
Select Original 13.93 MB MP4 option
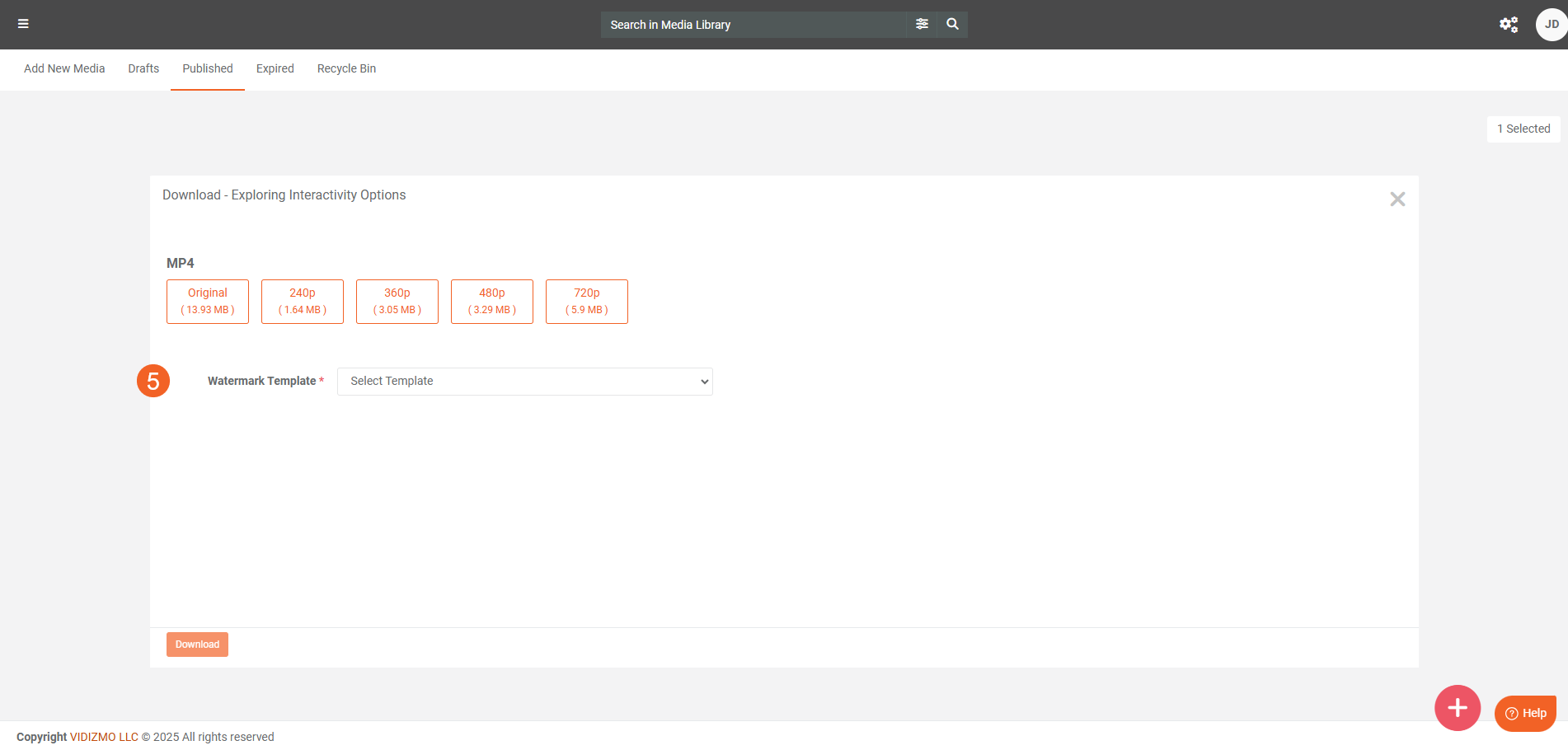pos(208,302)
